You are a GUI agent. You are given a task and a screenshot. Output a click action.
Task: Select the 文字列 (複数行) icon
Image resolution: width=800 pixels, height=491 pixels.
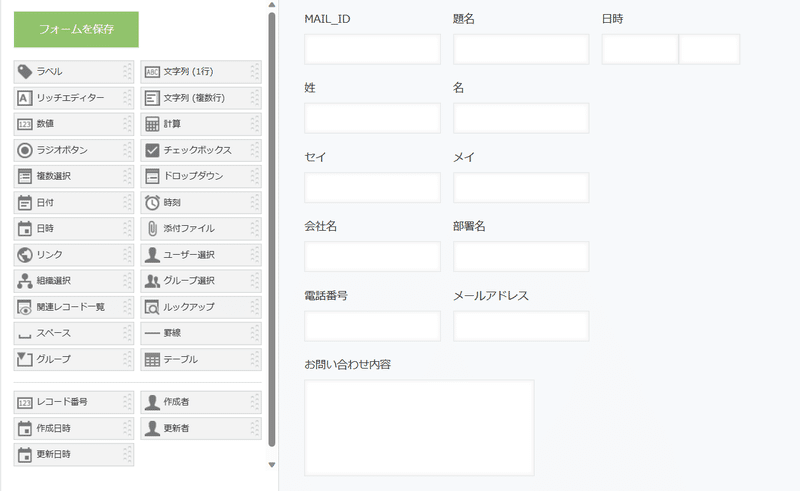pos(152,98)
